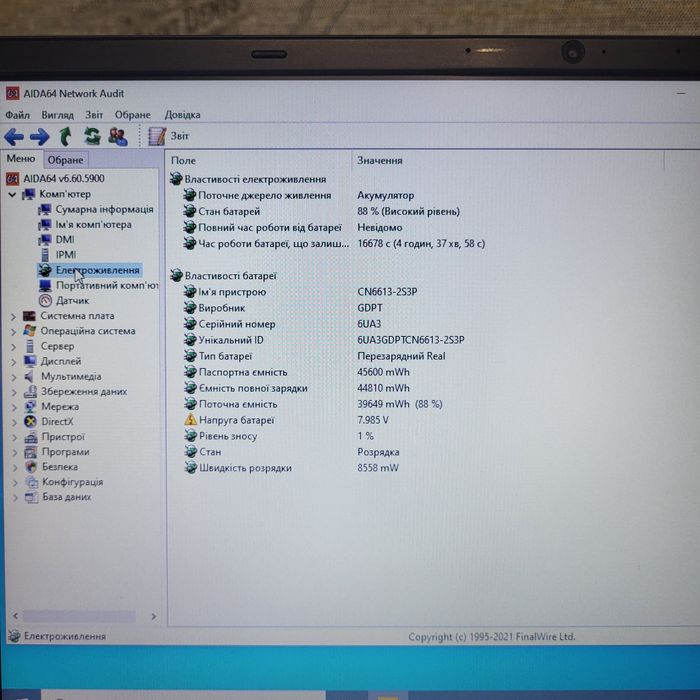Click the value CN6613-2S3P
The width and height of the screenshot is (700, 700).
point(387,292)
